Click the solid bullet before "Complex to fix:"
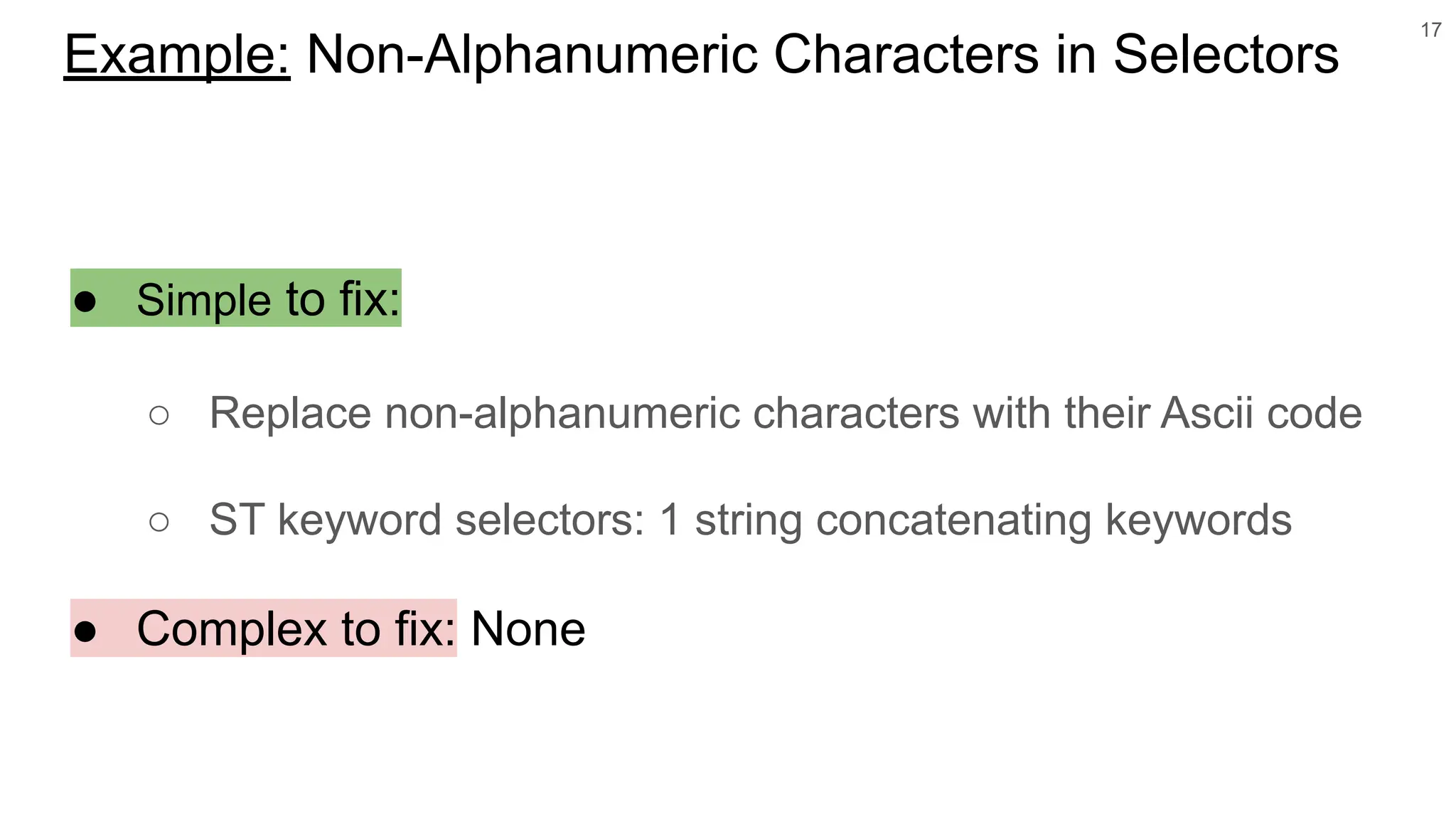 85,631
